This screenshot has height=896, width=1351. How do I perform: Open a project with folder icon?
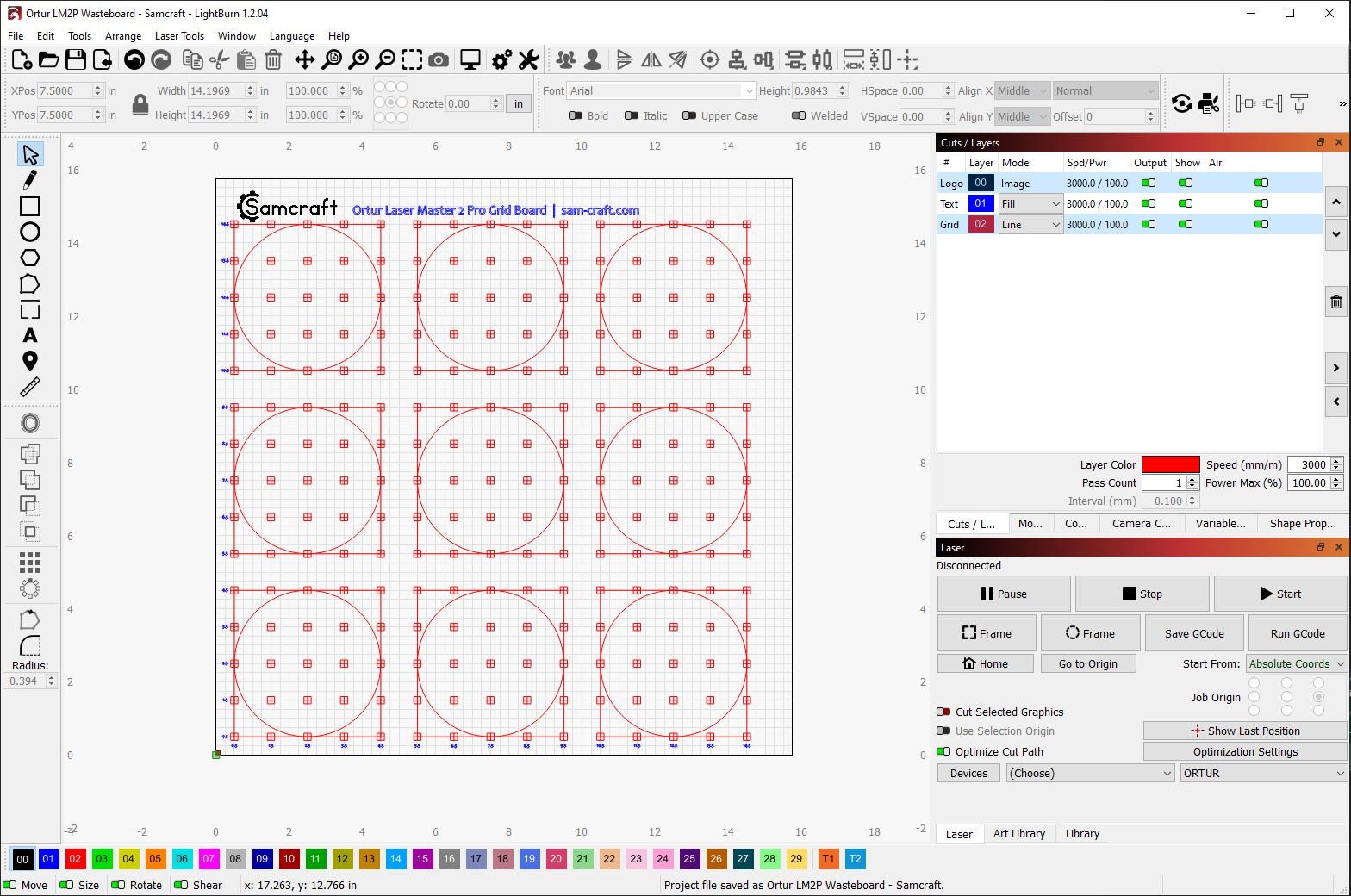49,59
